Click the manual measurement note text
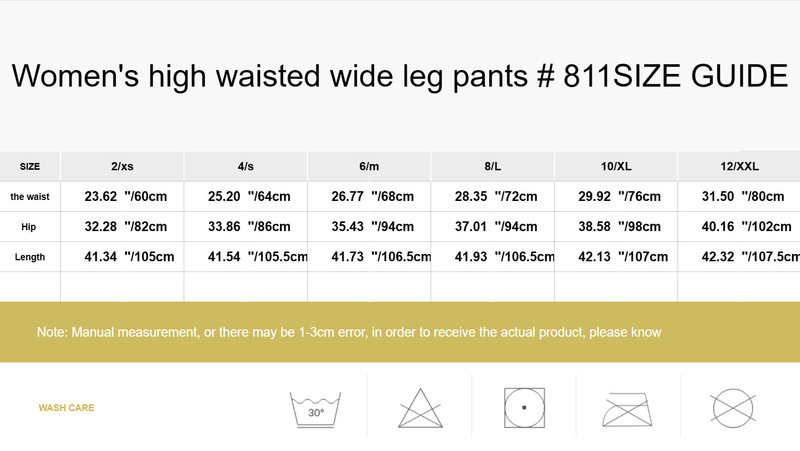The height and width of the screenshot is (451, 800). tap(349, 331)
